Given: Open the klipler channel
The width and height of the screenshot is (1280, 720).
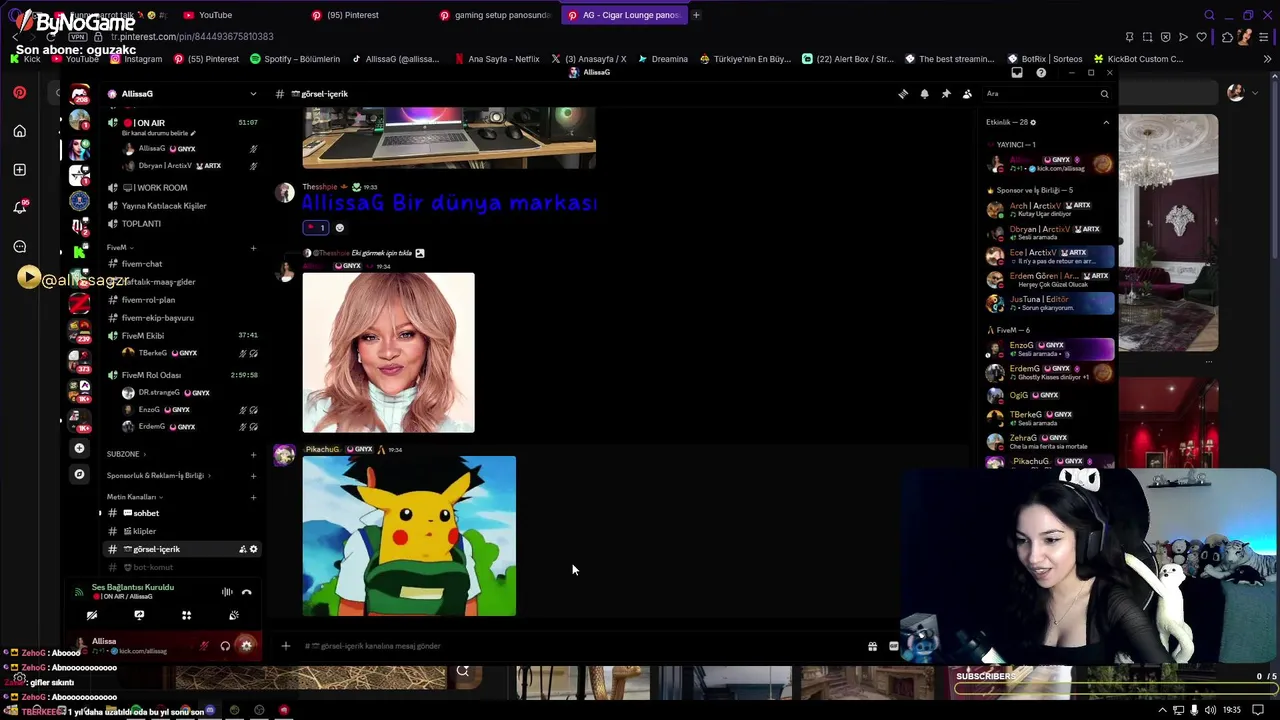Looking at the screenshot, I should click(183, 531).
